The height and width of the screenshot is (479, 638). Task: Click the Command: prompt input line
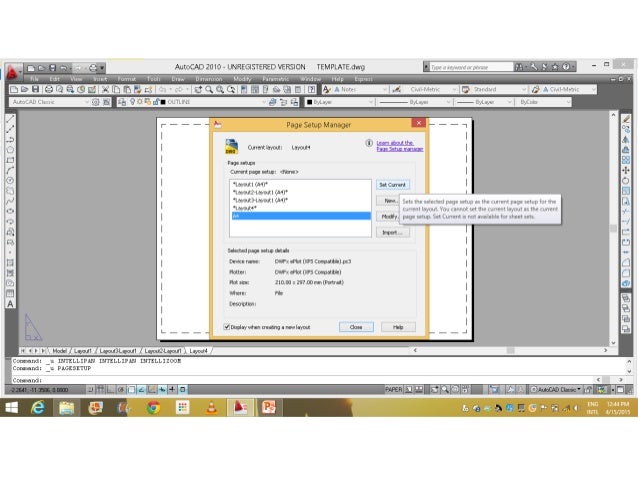(x=303, y=380)
